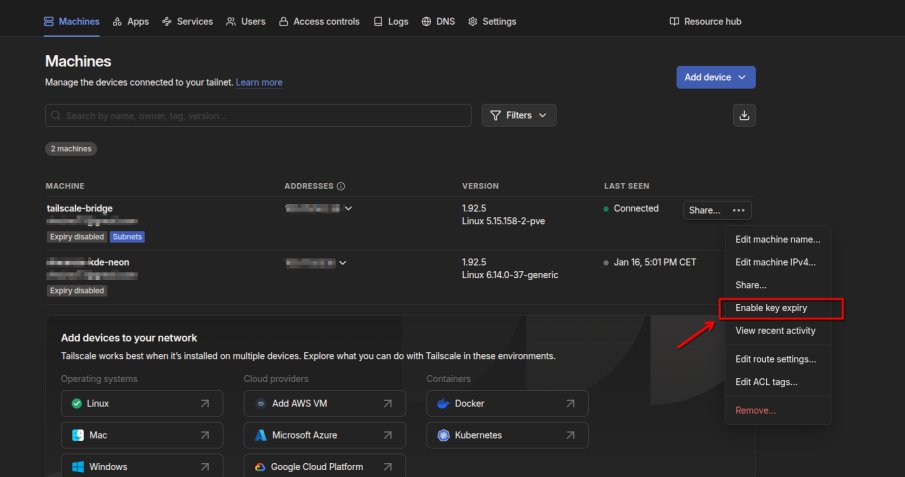Open the Mac install guide

tap(142, 435)
